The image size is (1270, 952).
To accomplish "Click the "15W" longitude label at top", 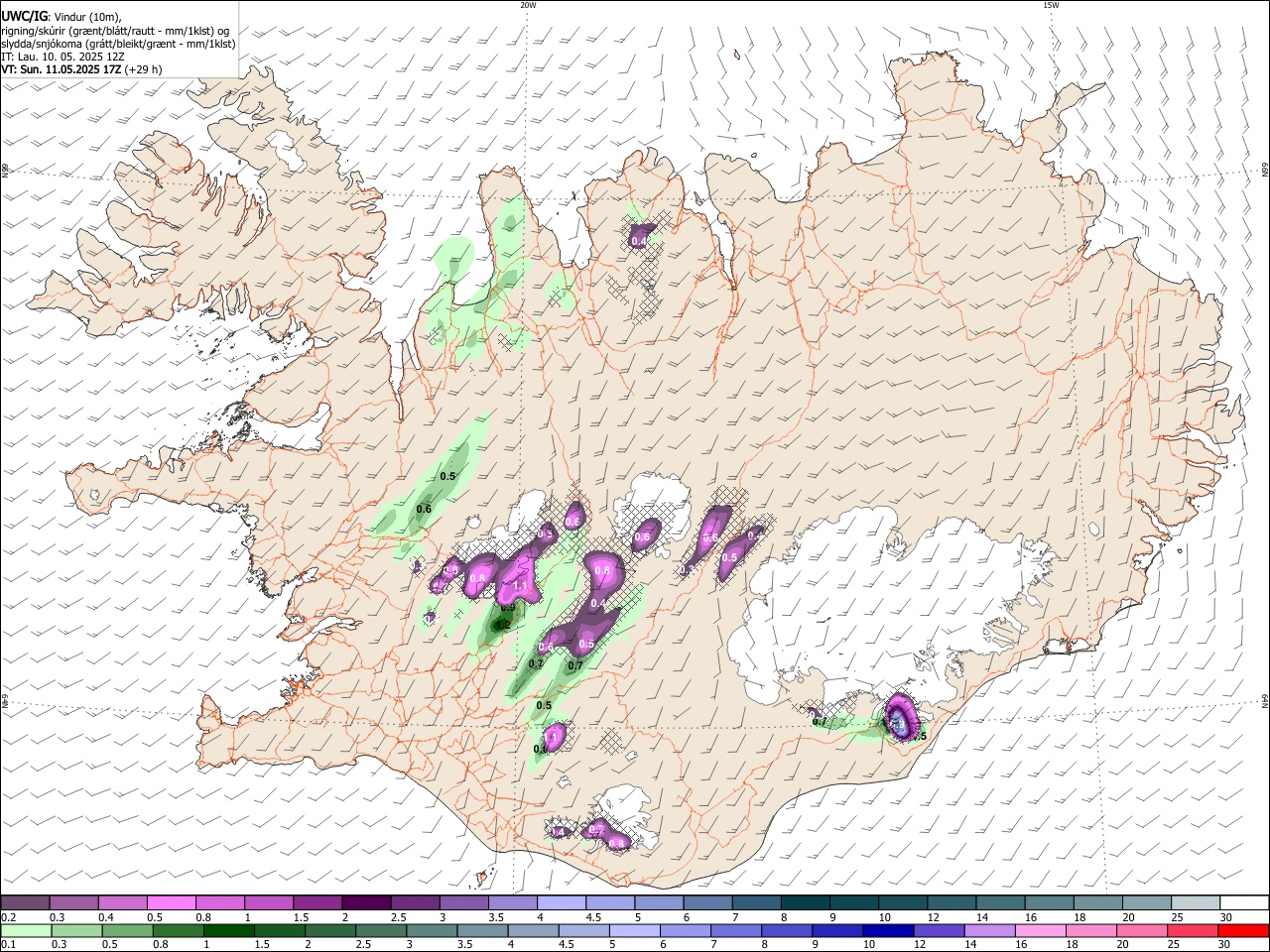I will click(x=1051, y=5).
